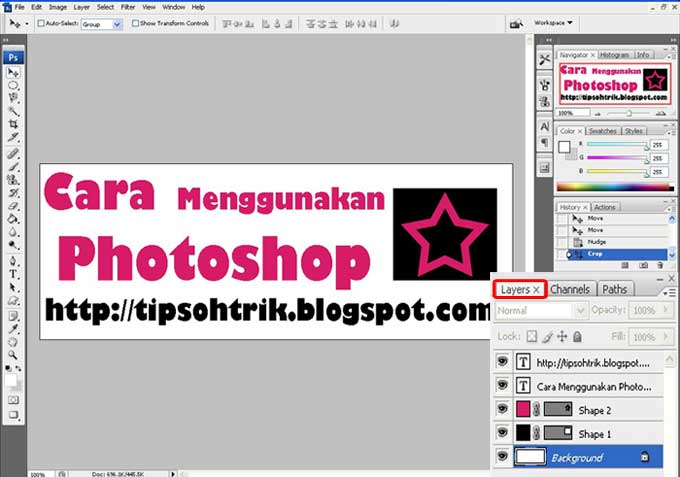Screen dimensions: 680x477
Task: Select the Healing Brush tool
Action: tap(13, 153)
